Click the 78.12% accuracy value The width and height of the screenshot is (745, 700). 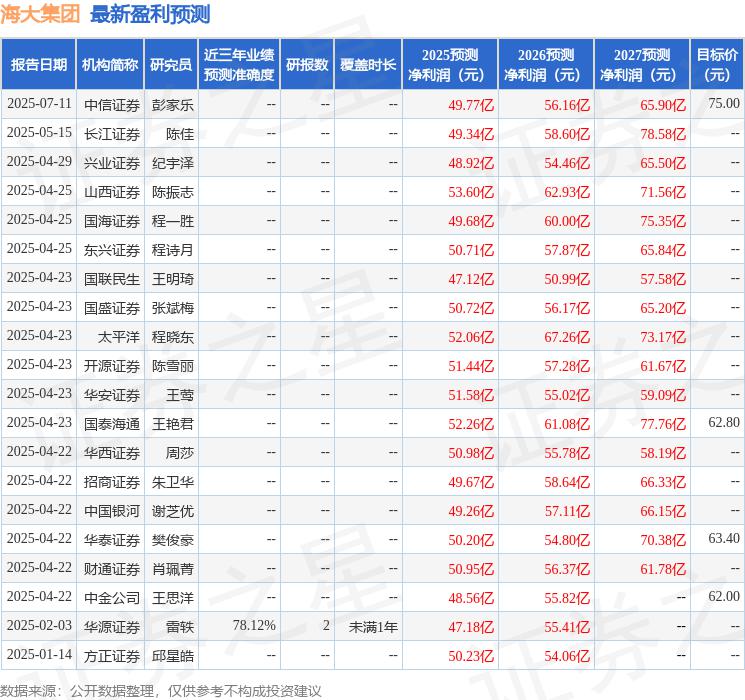coord(254,625)
